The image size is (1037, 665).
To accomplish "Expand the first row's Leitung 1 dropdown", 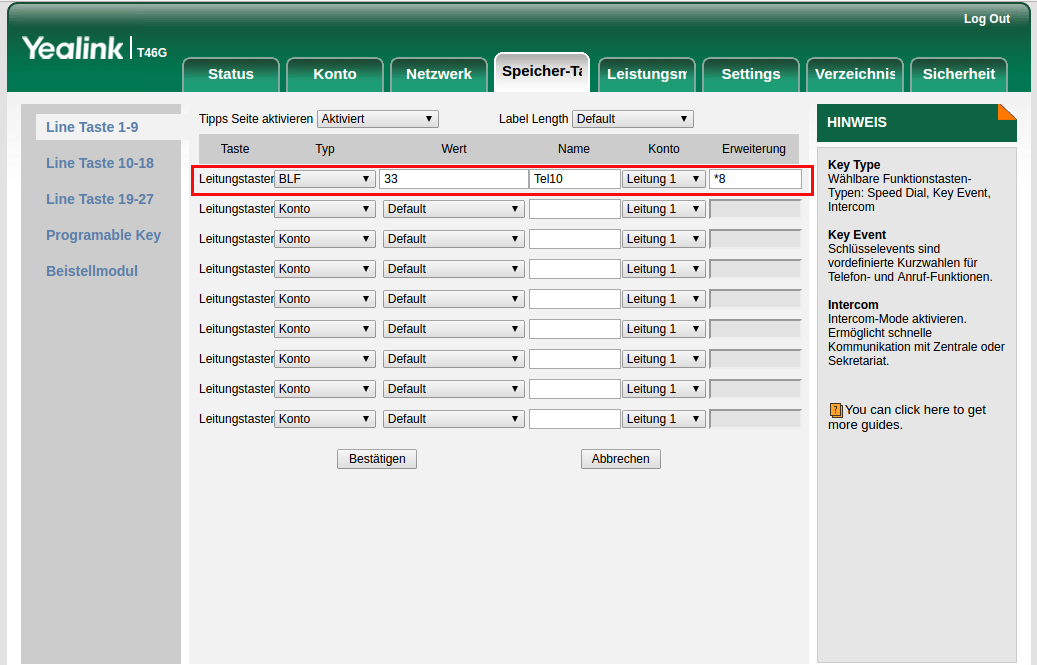I will pyautogui.click(x=664, y=179).
